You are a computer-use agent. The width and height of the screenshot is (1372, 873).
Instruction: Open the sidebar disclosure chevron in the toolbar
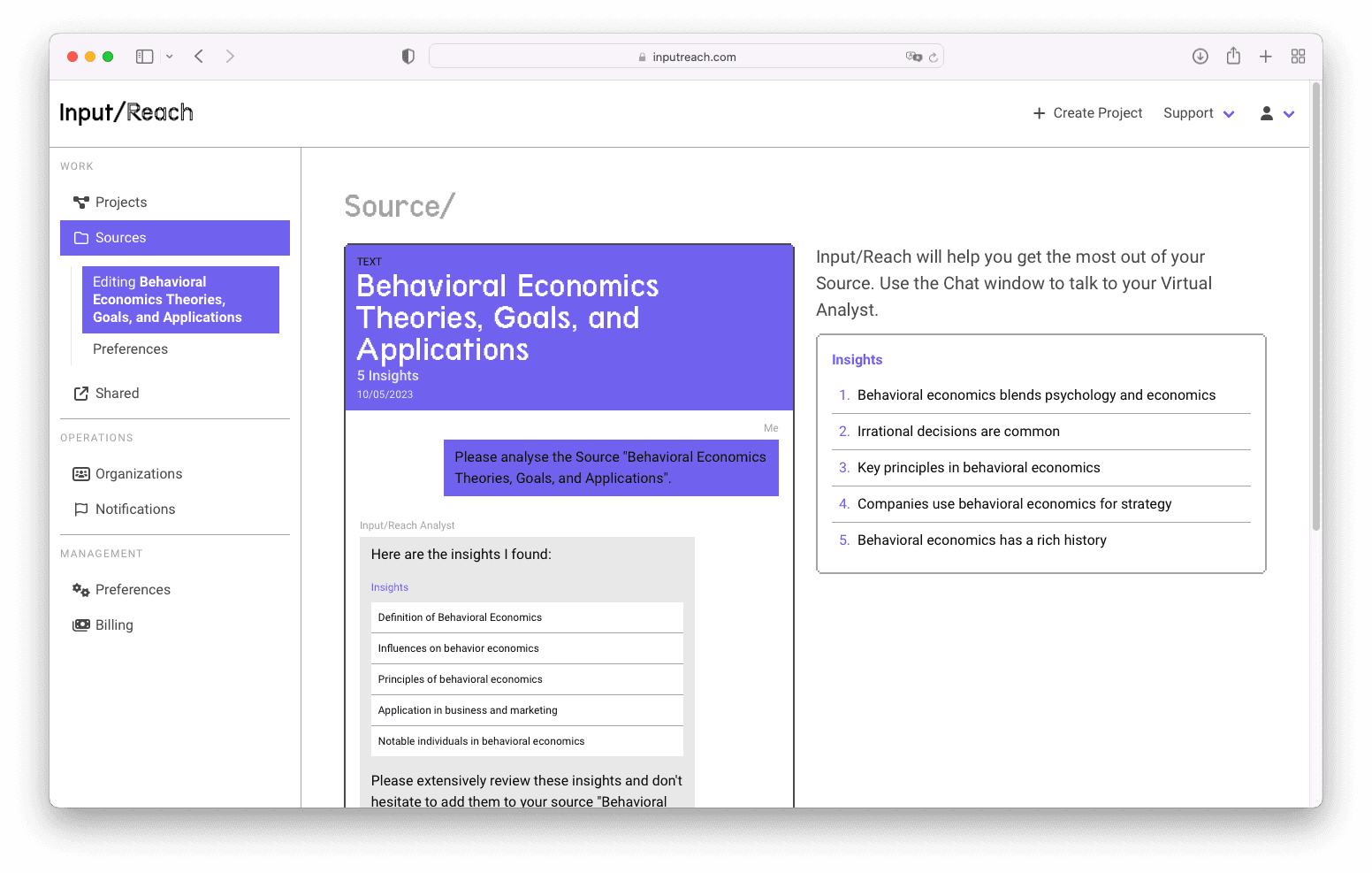click(169, 56)
